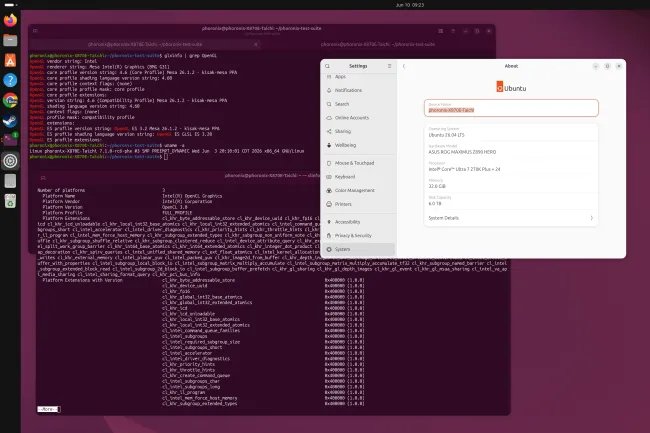Click the ASUS ROG MAXIMUS hardware model row
This screenshot has width=650, height=433.
(x=511, y=150)
